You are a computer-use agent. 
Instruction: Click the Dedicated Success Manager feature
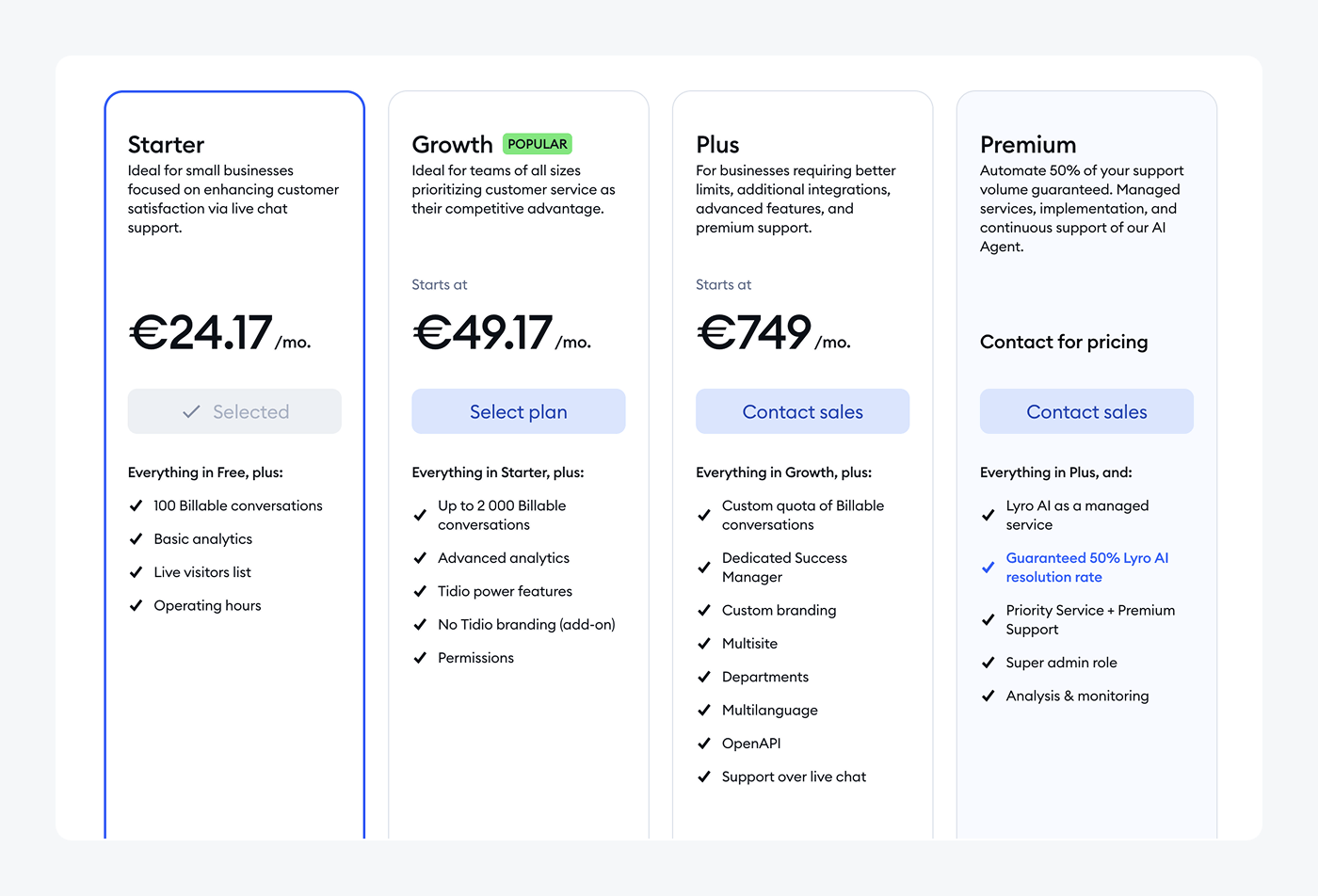click(x=784, y=568)
